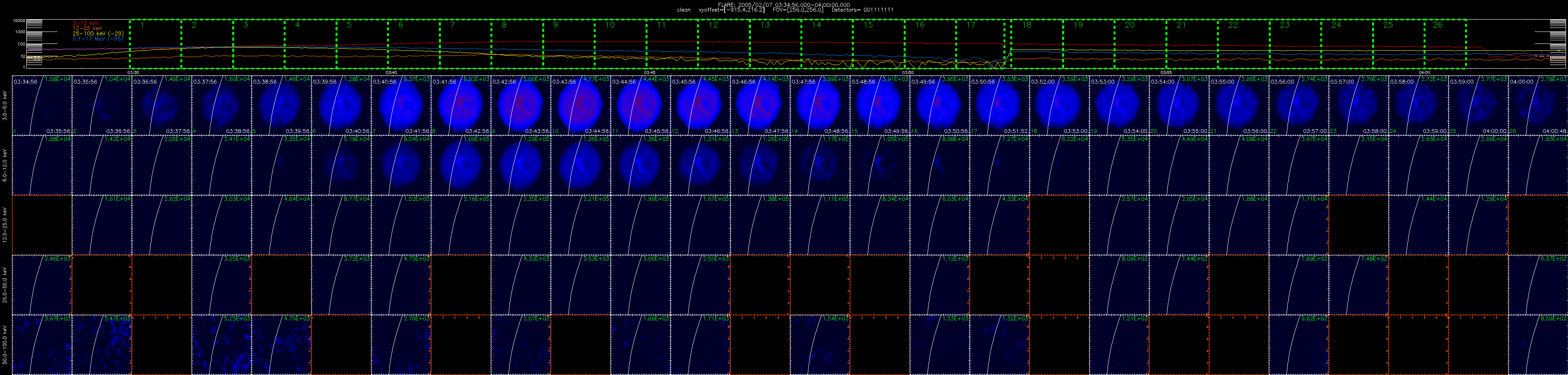Select interval 21 marker in the light curve
This screenshot has width=1568, height=375.
pos(1181,25)
